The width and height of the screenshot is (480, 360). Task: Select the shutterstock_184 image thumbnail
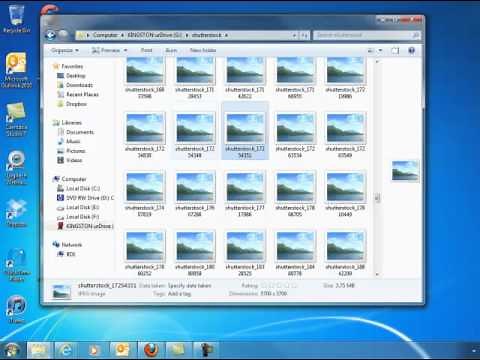pos(295,246)
